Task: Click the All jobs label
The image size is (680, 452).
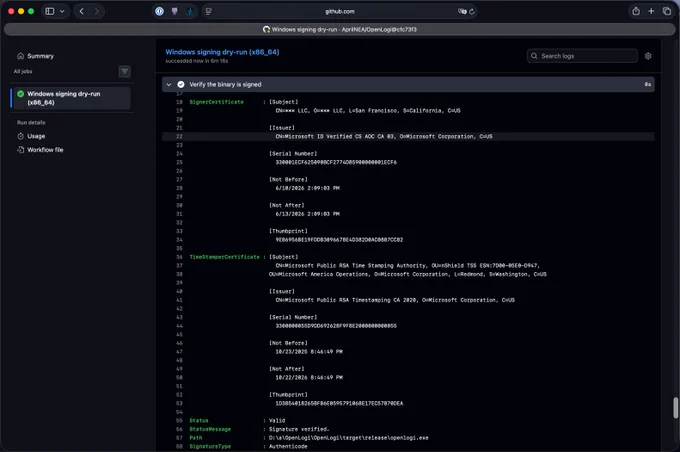Action: point(23,71)
